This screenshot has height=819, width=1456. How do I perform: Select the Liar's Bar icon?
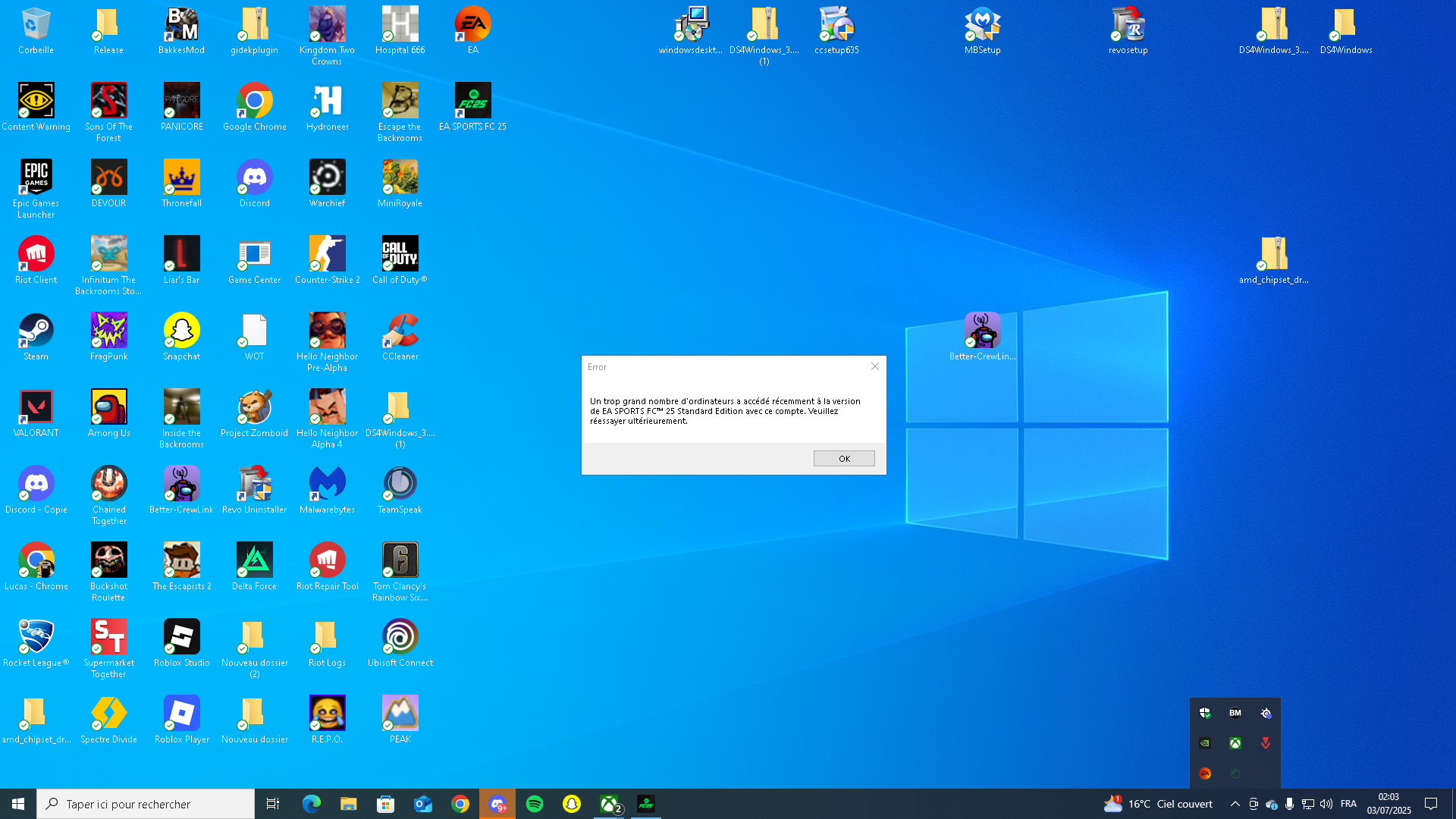(181, 260)
